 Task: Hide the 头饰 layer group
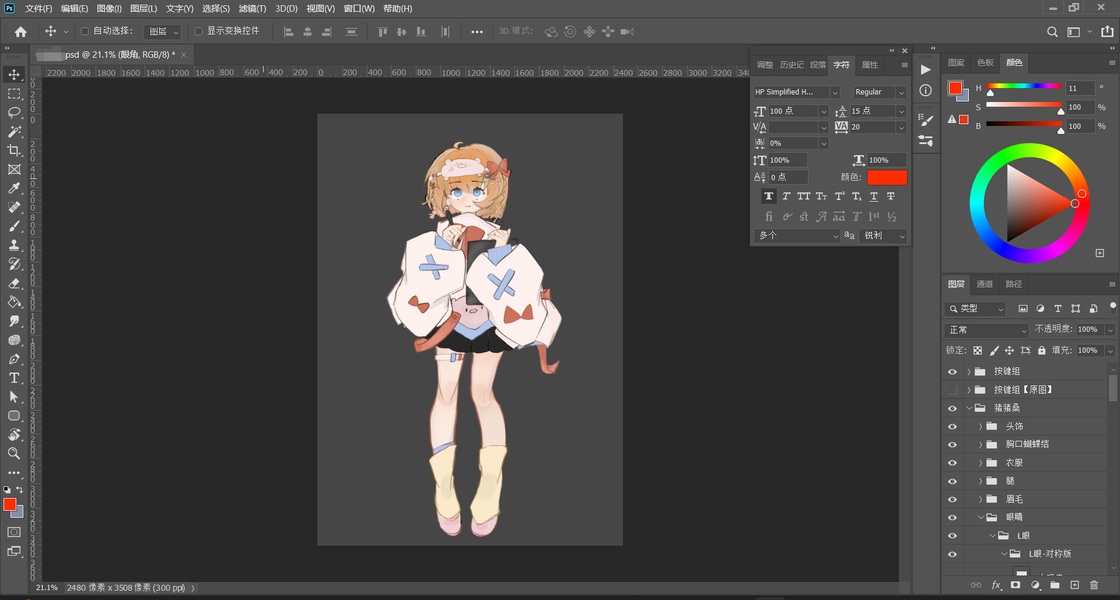pos(952,426)
